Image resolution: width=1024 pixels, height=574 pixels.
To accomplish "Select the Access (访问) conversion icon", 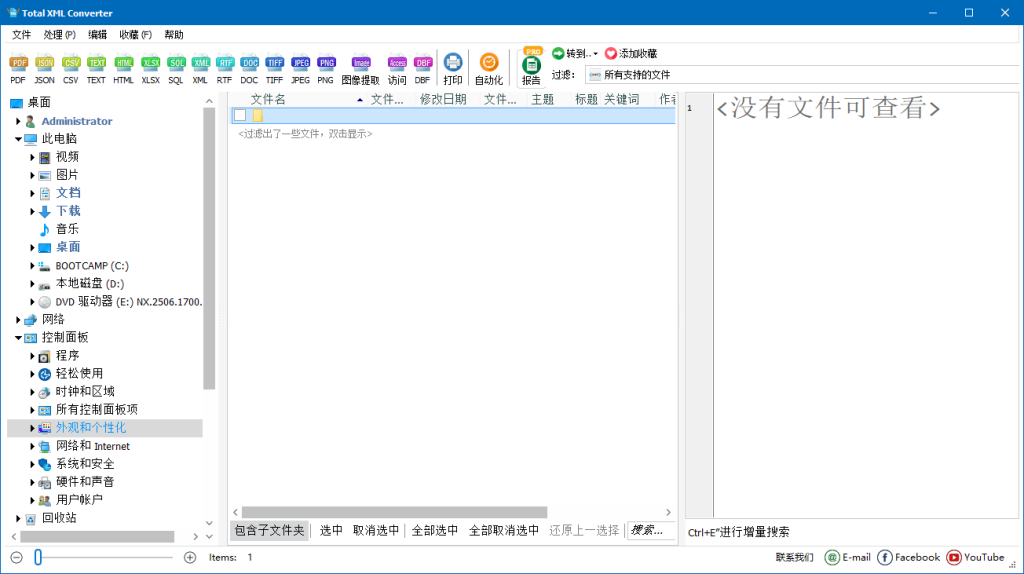I will click(397, 69).
